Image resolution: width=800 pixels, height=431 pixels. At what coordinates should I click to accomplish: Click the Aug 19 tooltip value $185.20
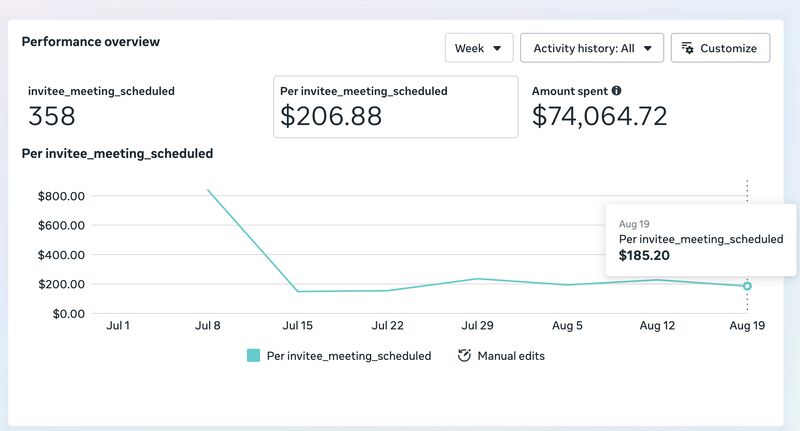click(x=644, y=256)
